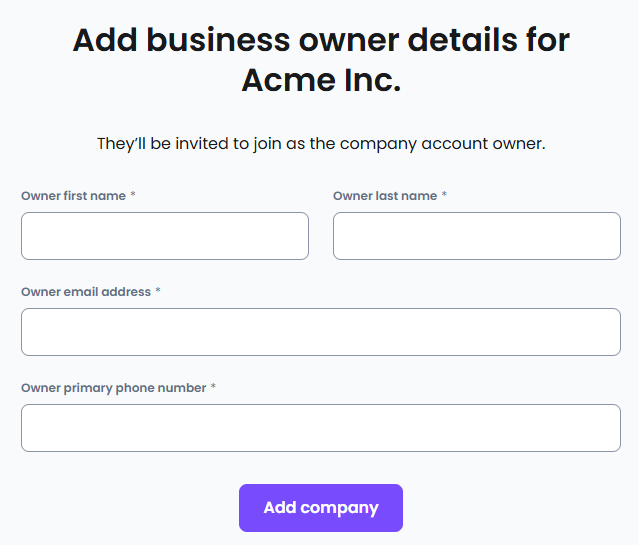This screenshot has width=638, height=545.
Task: Click the Owner first name input field
Action: pyautogui.click(x=165, y=236)
